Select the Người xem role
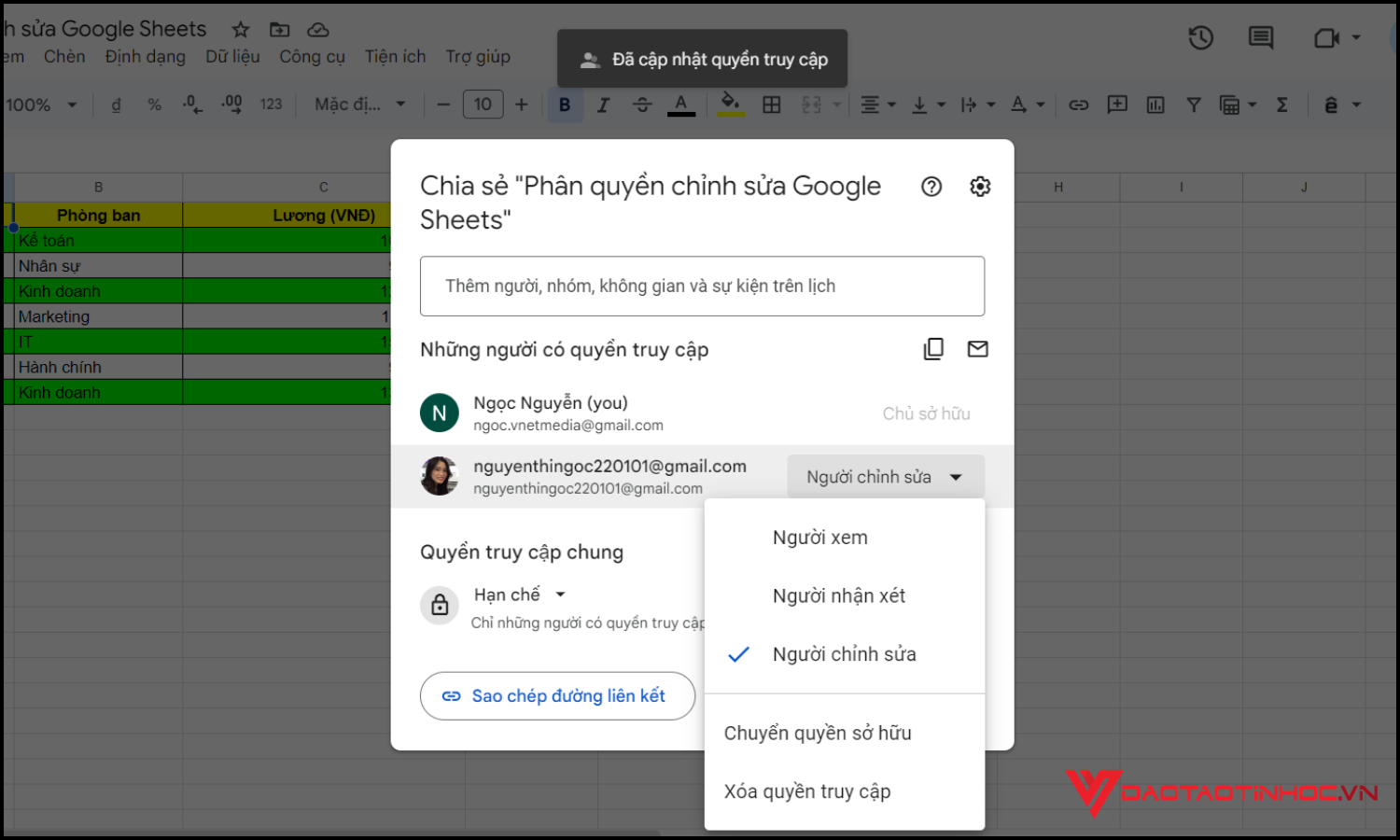 pyautogui.click(x=819, y=537)
